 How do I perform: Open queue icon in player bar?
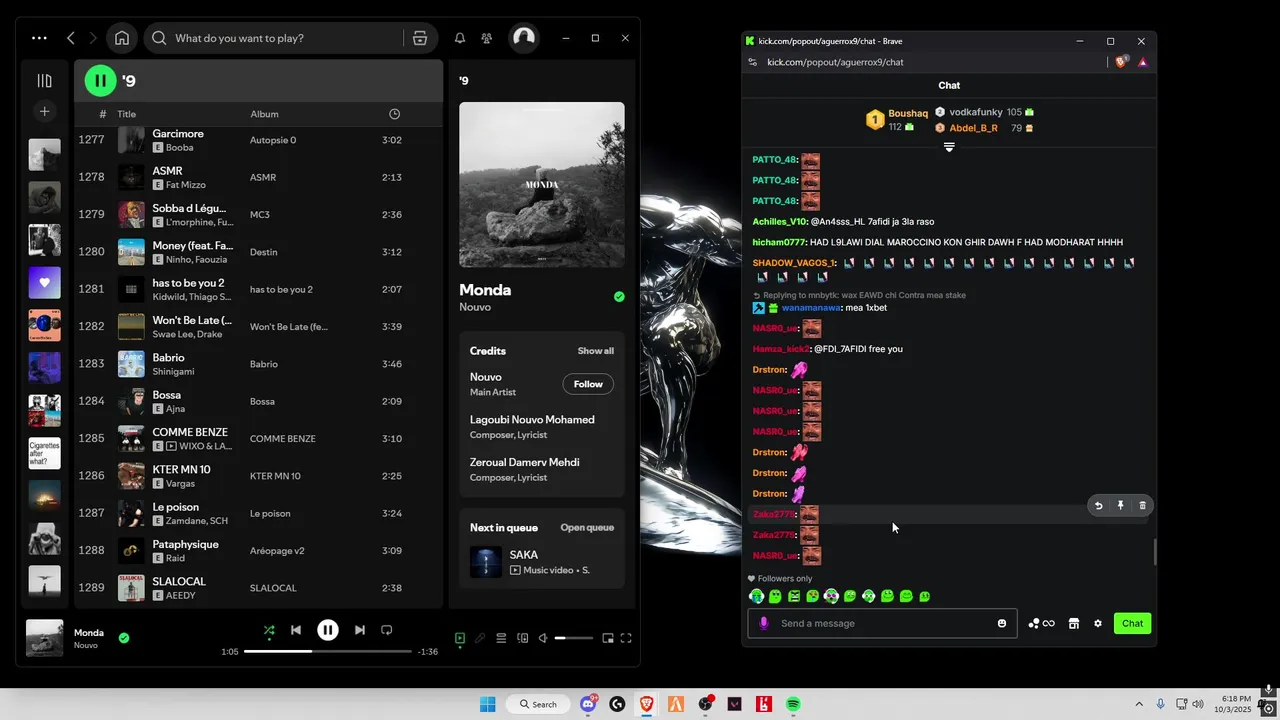click(501, 638)
